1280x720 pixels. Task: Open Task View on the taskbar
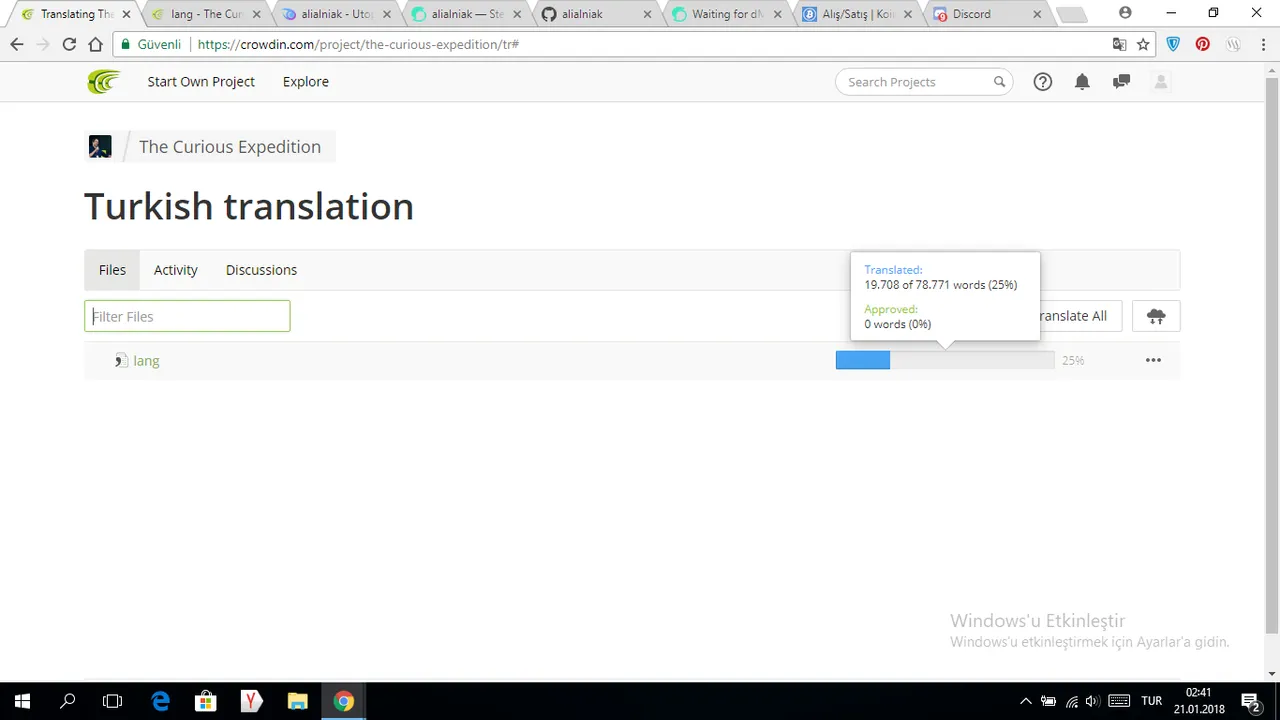click(x=113, y=701)
